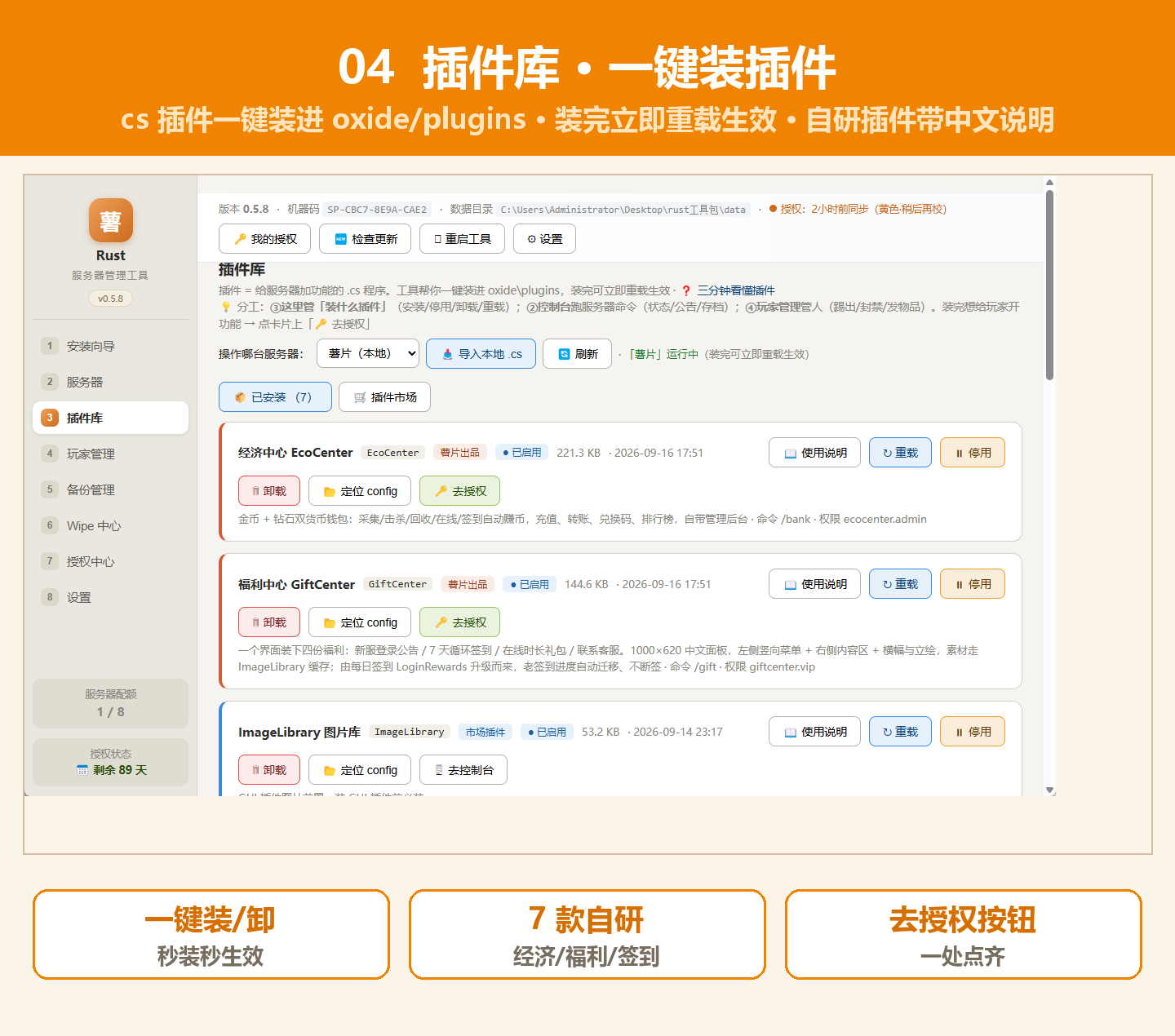Viewport: 1175px width, 1036px height.
Task: Click the v0.5.8 version badge
Action: point(110,299)
